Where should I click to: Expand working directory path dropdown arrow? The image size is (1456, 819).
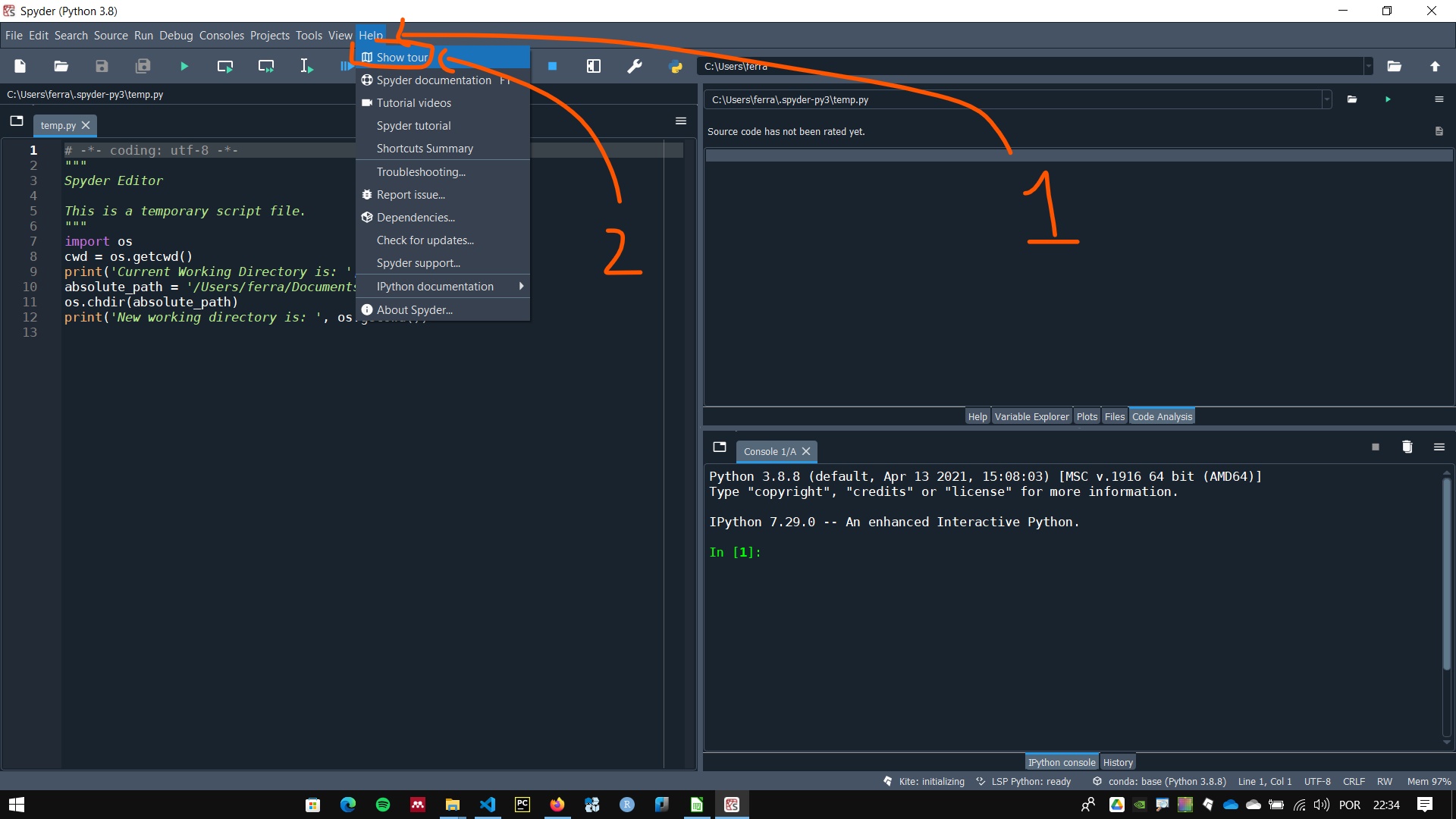click(x=1368, y=67)
